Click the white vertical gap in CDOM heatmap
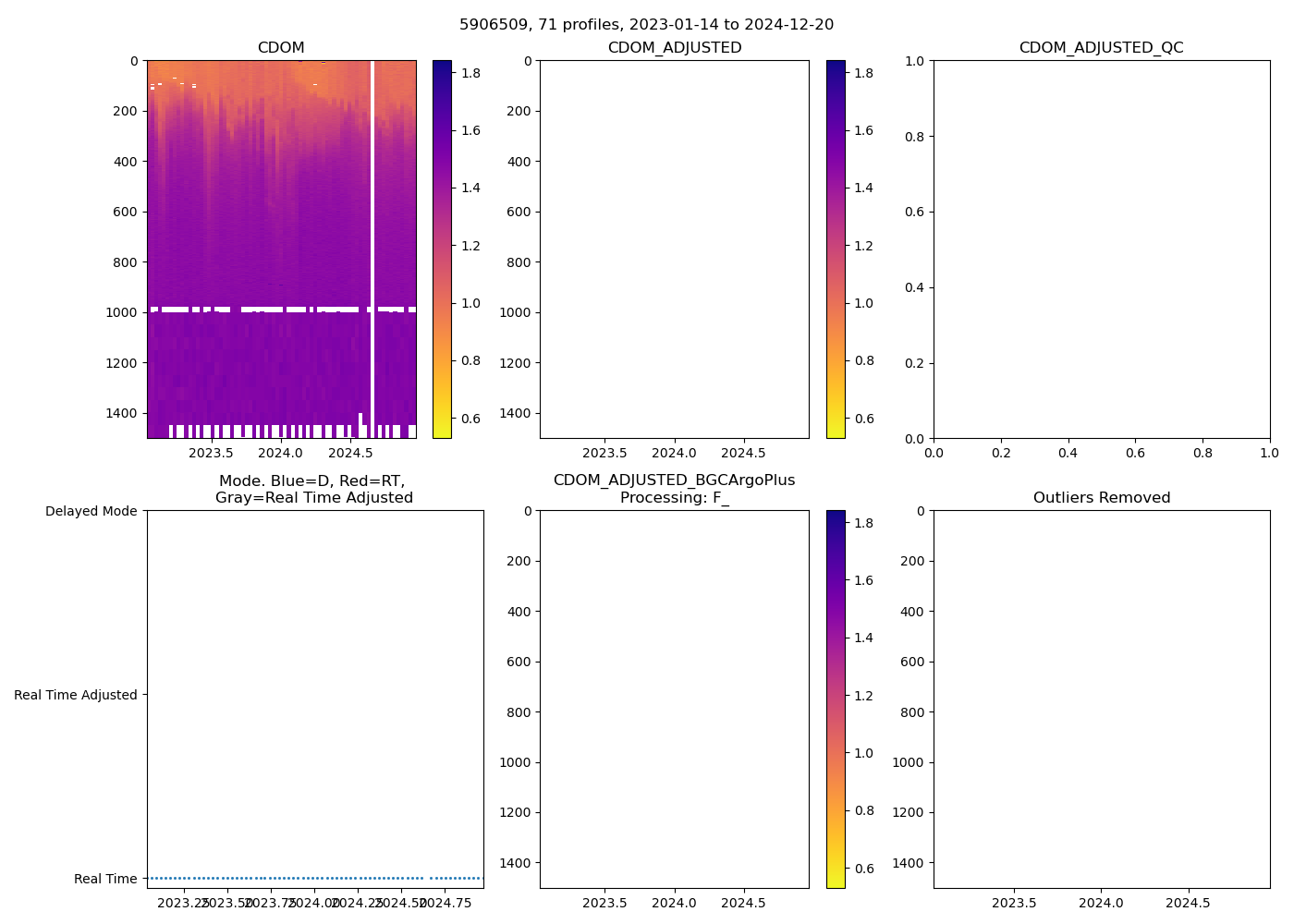The width and height of the screenshot is (1294, 924). 372,231
